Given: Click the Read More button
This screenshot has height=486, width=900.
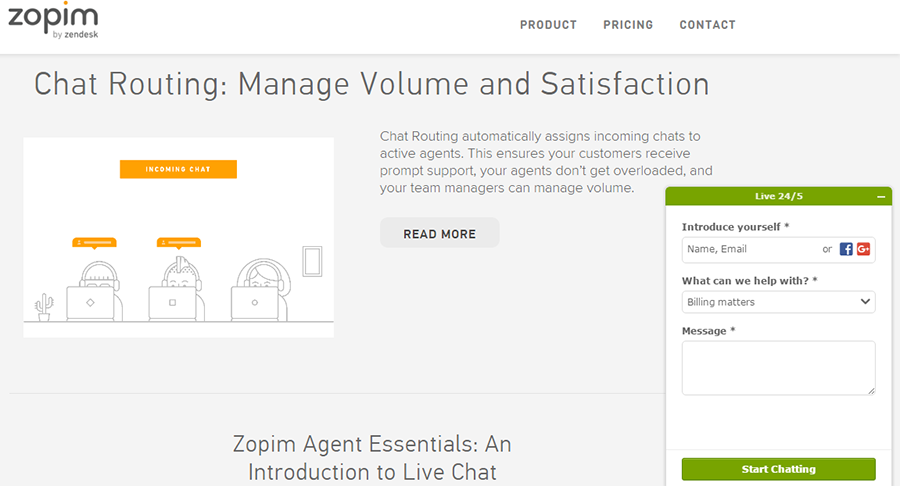Looking at the screenshot, I should pyautogui.click(x=440, y=234).
